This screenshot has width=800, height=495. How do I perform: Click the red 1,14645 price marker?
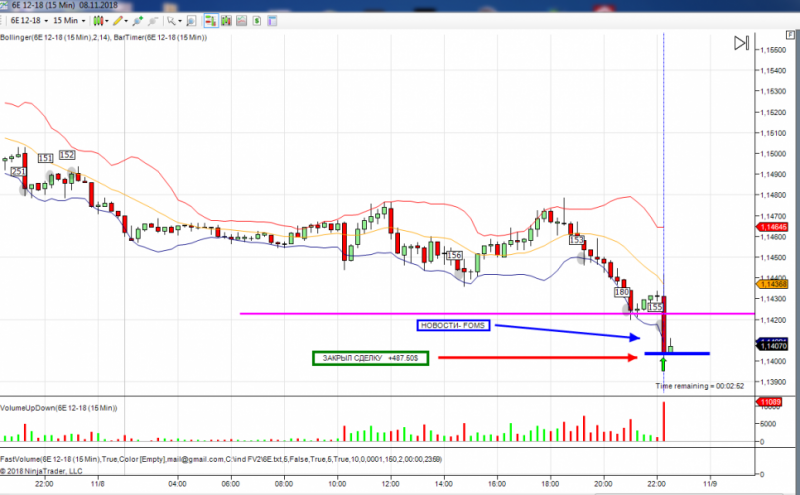[x=773, y=227]
